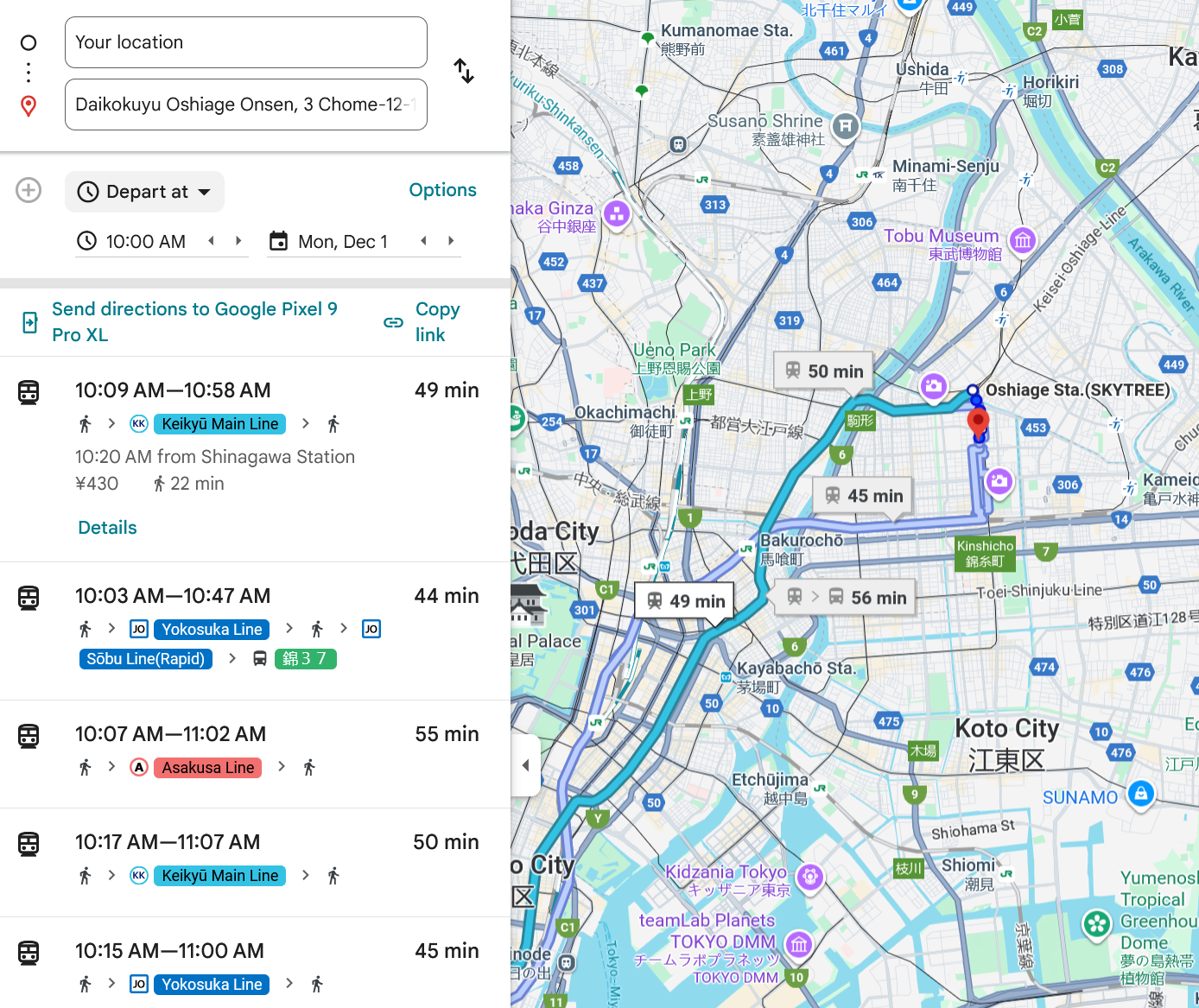Click the Send directions phone icon
Viewport: 1199px width, 1008px height.
[x=29, y=322]
